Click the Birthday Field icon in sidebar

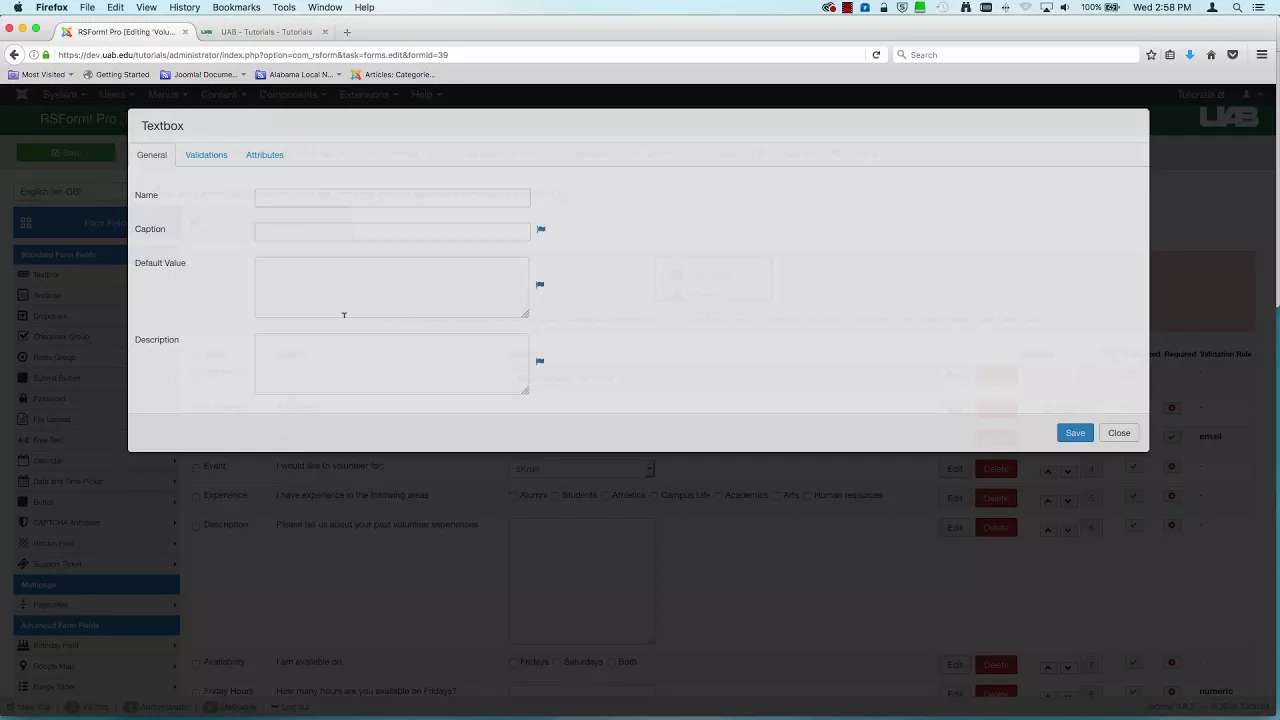pos(23,645)
